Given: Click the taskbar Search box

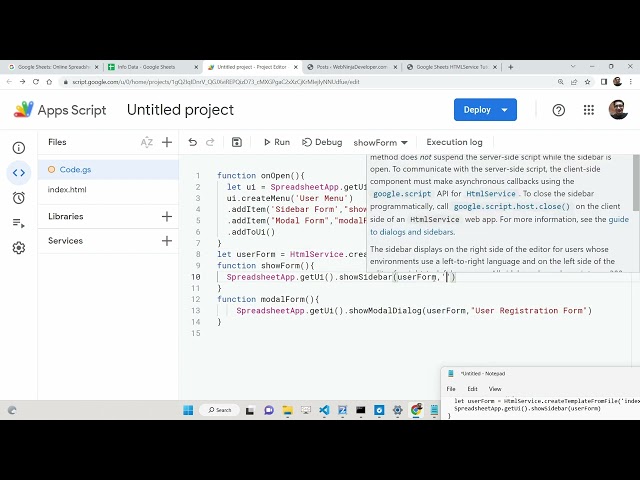Looking at the screenshot, I should click(x=220, y=410).
